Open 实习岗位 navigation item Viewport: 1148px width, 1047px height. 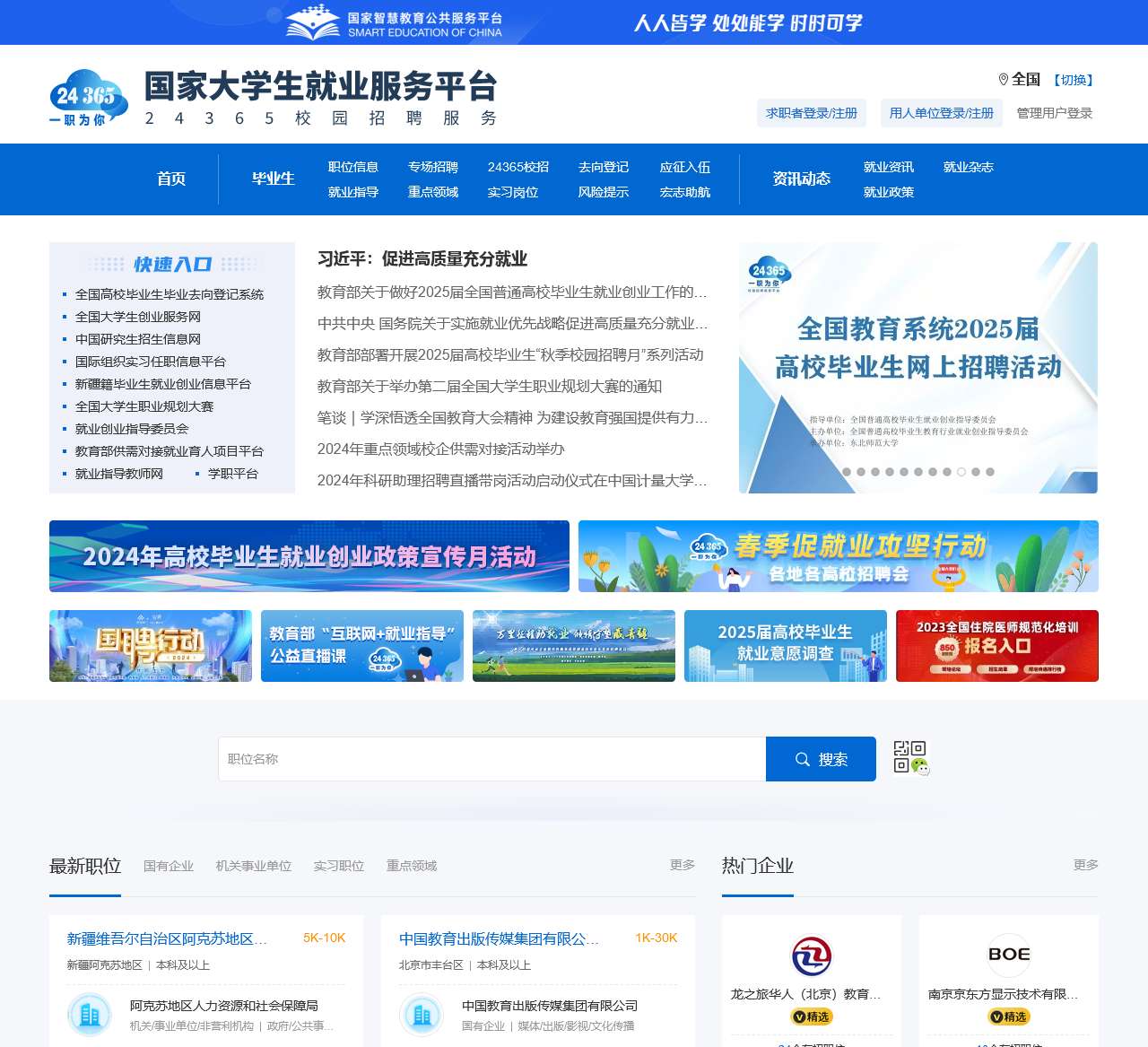click(x=513, y=192)
